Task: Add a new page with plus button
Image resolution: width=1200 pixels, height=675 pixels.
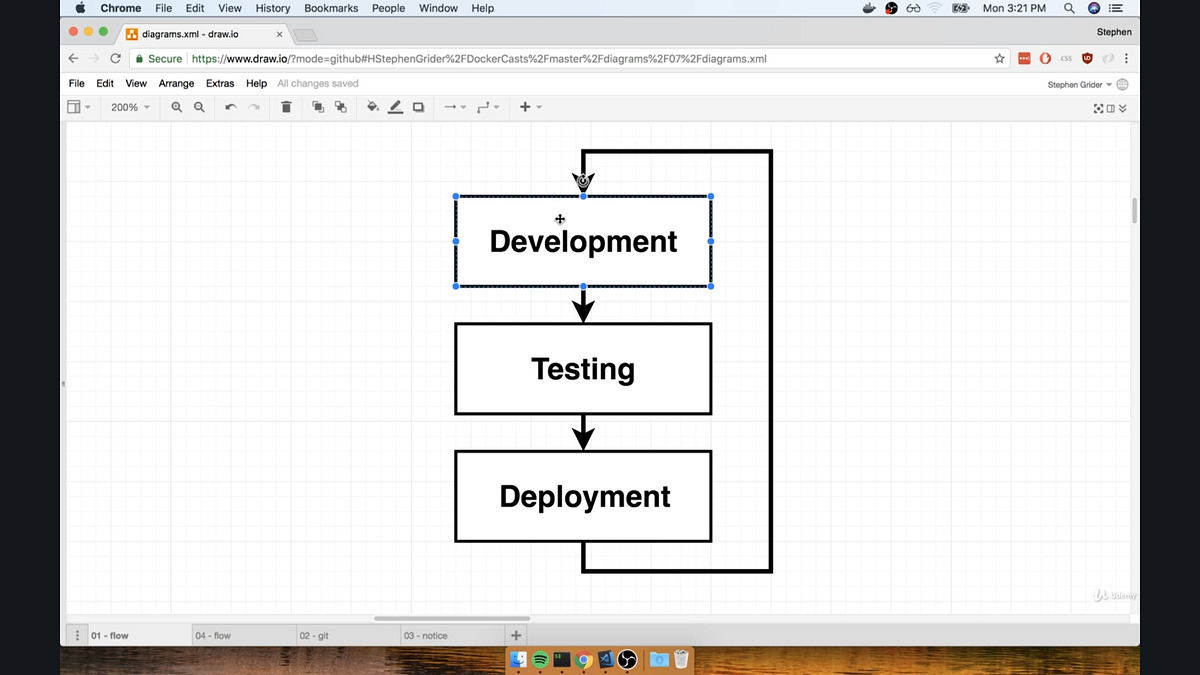Action: coord(516,635)
